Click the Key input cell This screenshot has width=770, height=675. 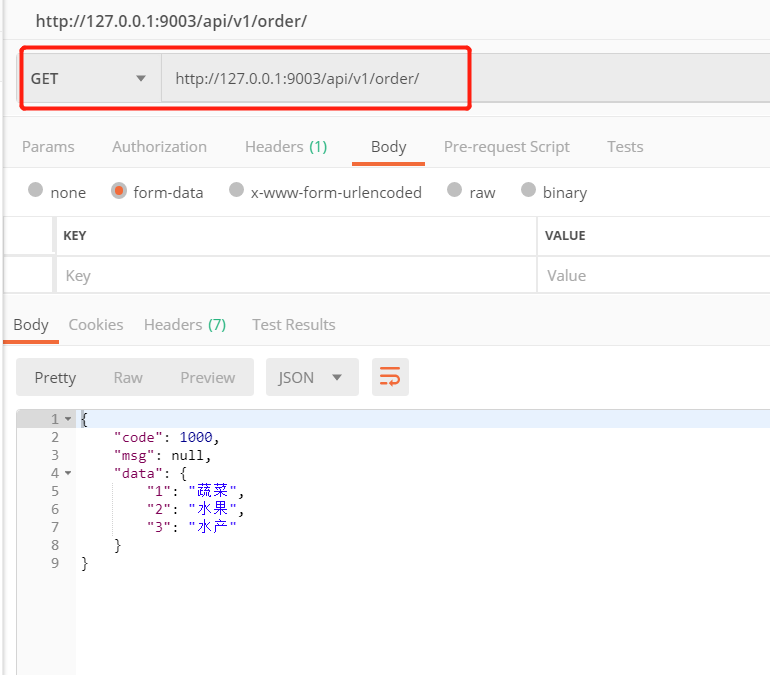[x=297, y=275]
